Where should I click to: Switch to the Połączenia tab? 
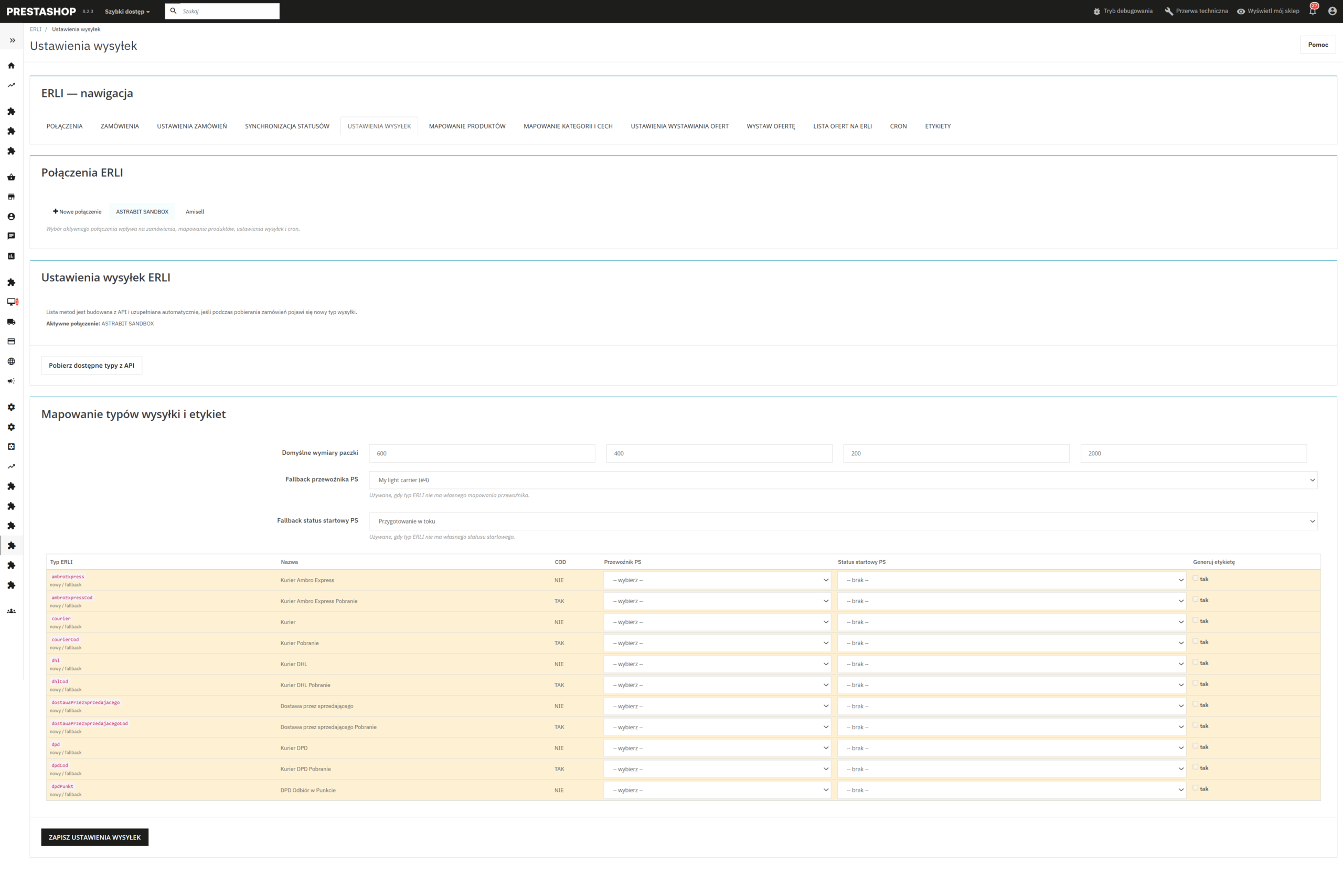coord(65,126)
